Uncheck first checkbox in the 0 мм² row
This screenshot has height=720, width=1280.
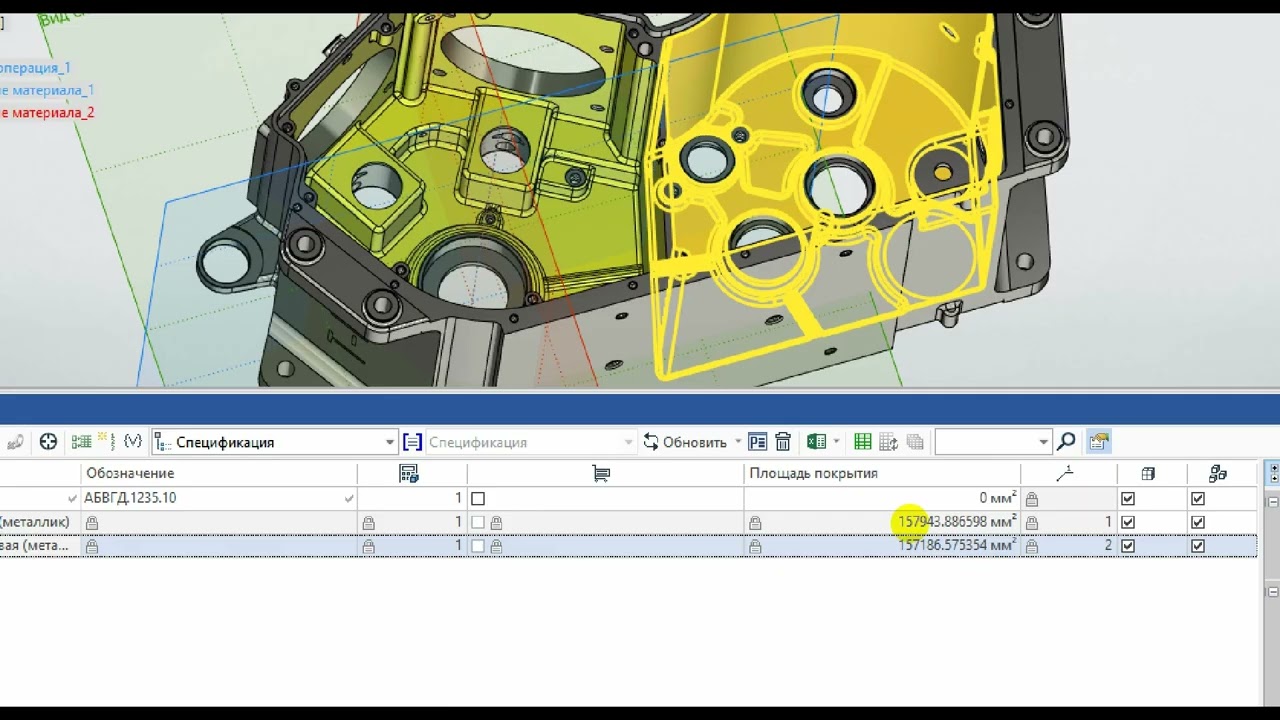coord(1128,498)
